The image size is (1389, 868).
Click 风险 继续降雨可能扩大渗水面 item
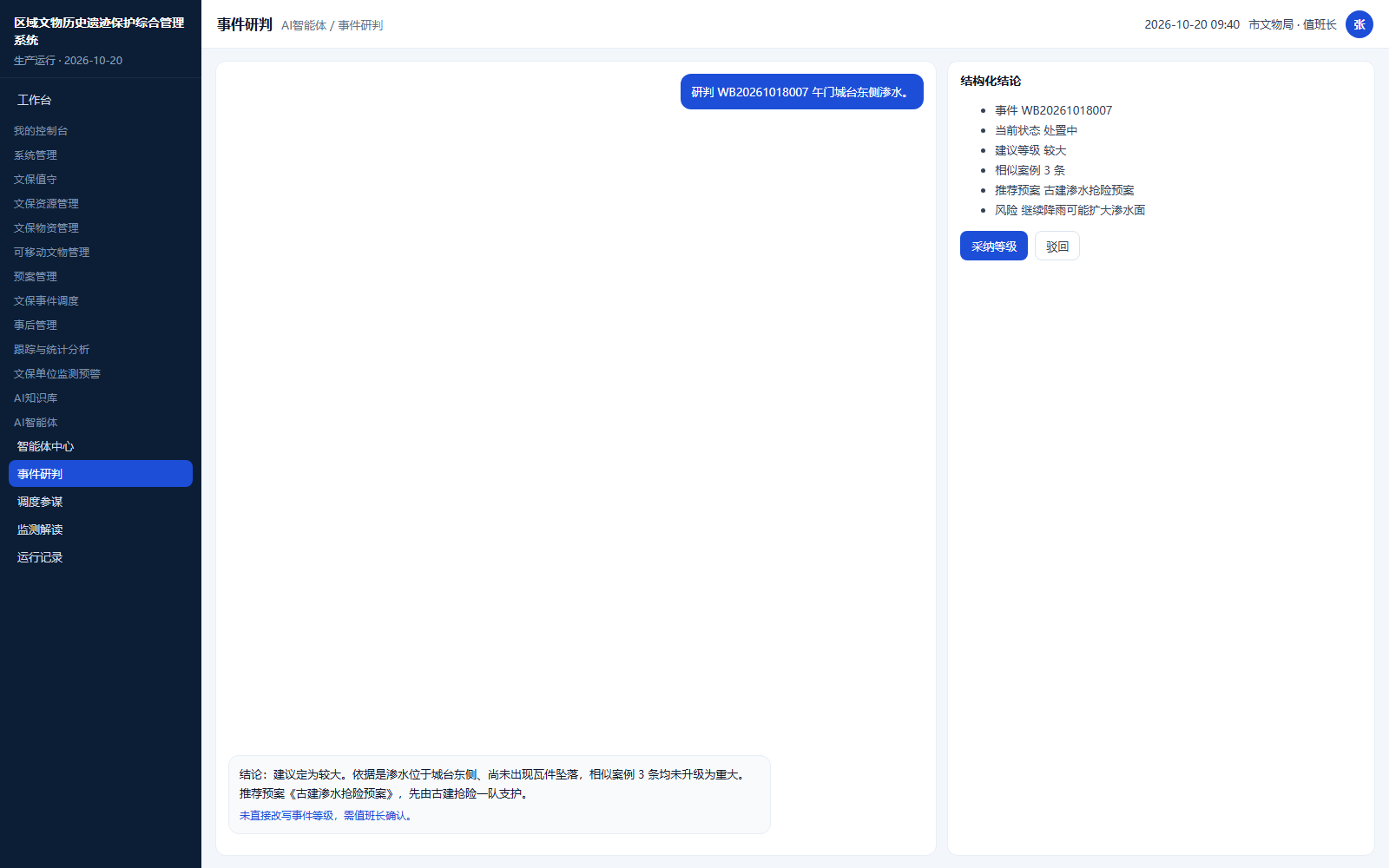tap(1070, 210)
